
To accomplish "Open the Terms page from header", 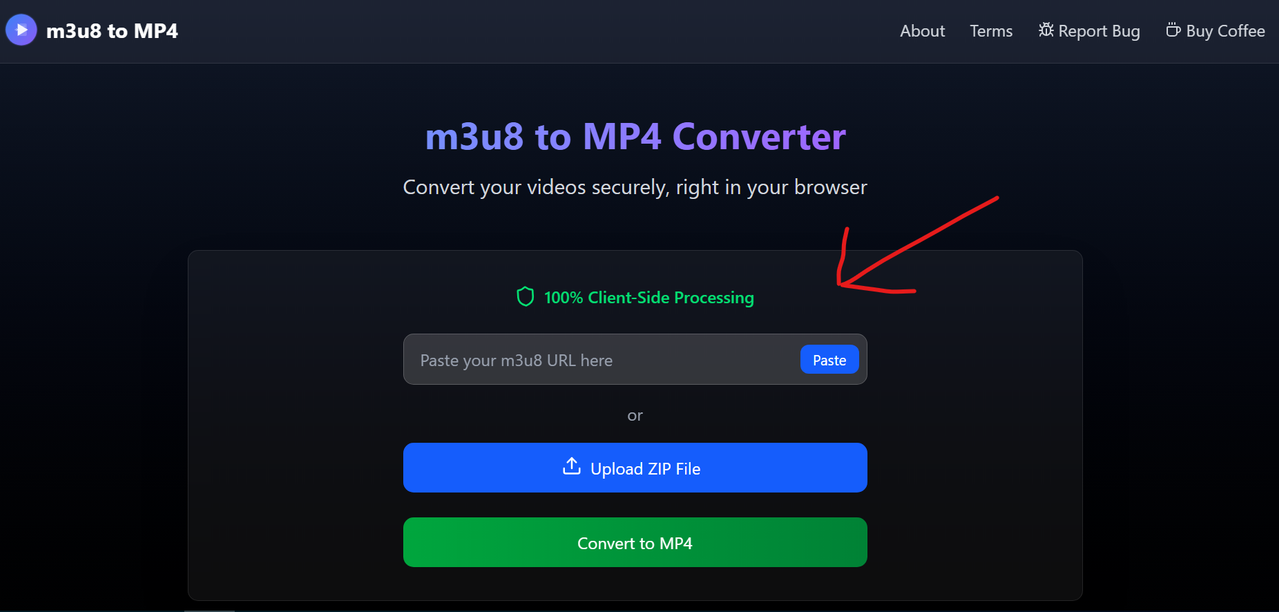I will tap(991, 31).
